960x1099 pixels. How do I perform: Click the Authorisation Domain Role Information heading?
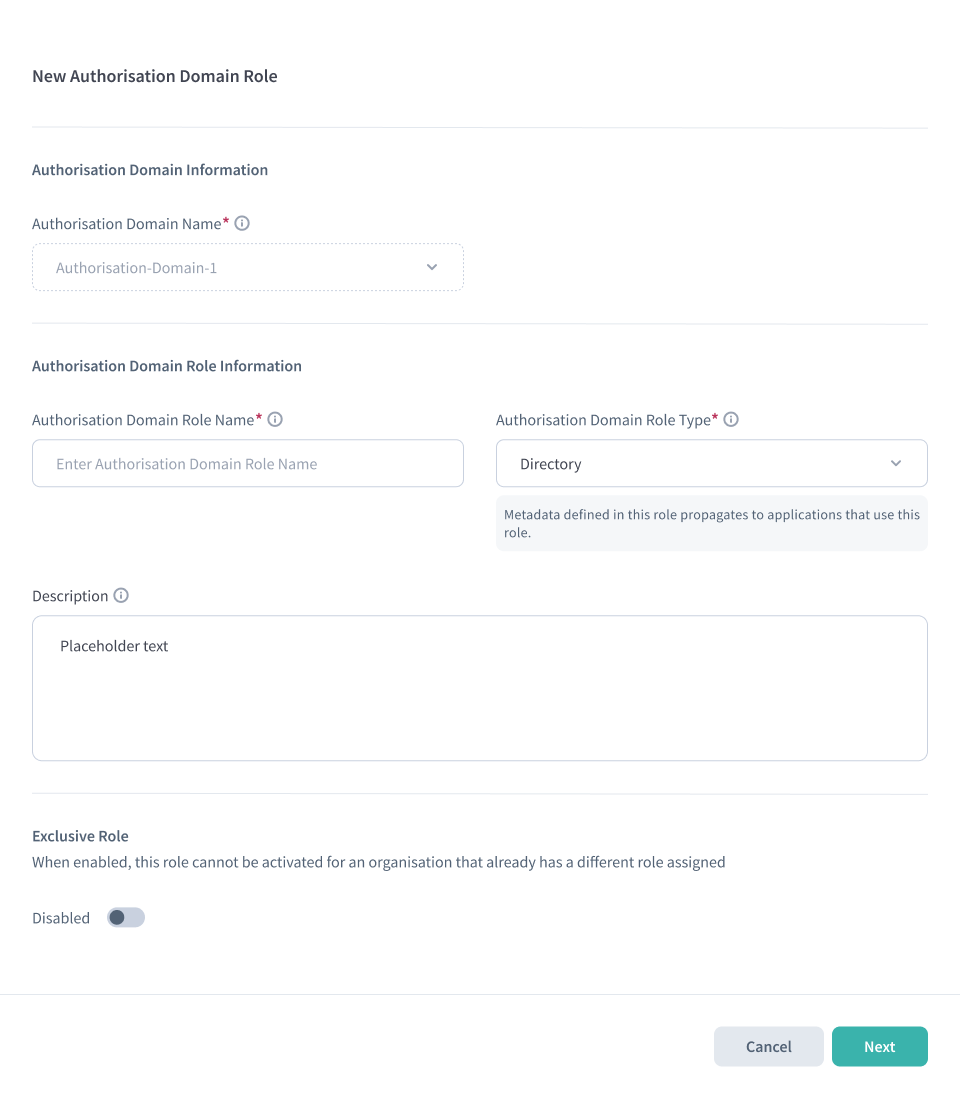(x=167, y=366)
